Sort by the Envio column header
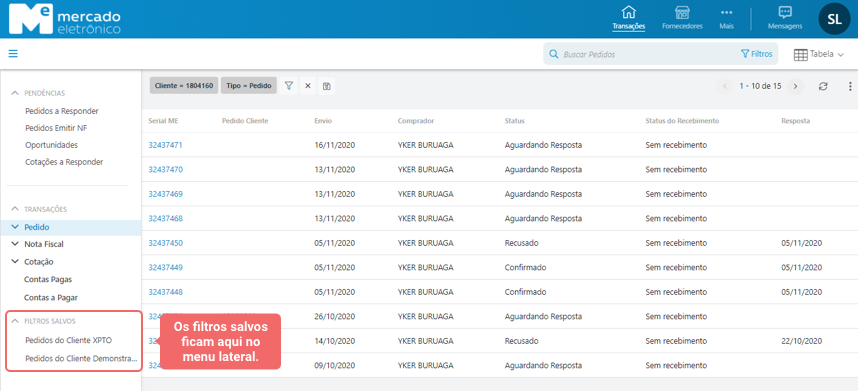 click(x=323, y=121)
